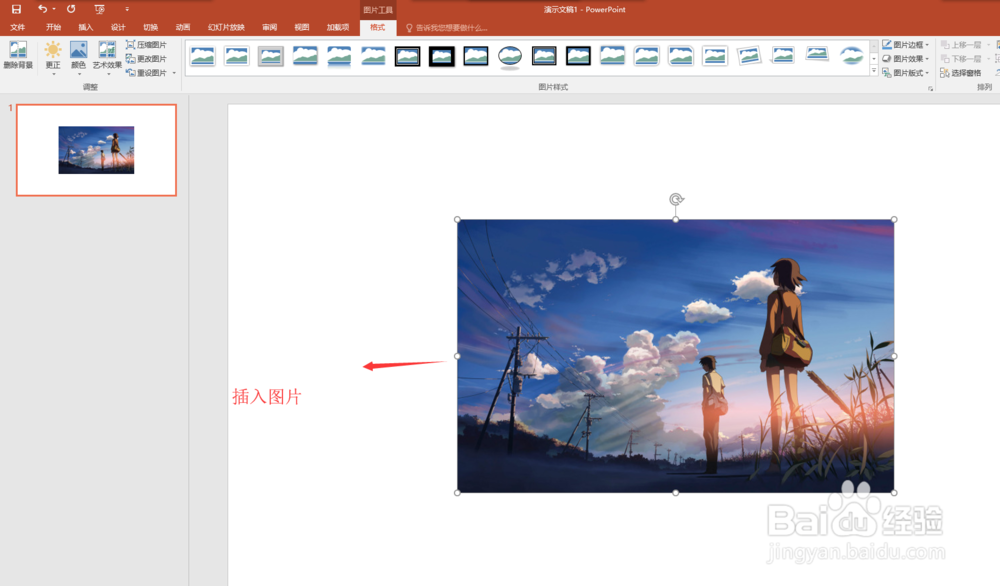Apply the Center Shadow Rectangle picture style
The image size is (1000, 586).
[612, 56]
